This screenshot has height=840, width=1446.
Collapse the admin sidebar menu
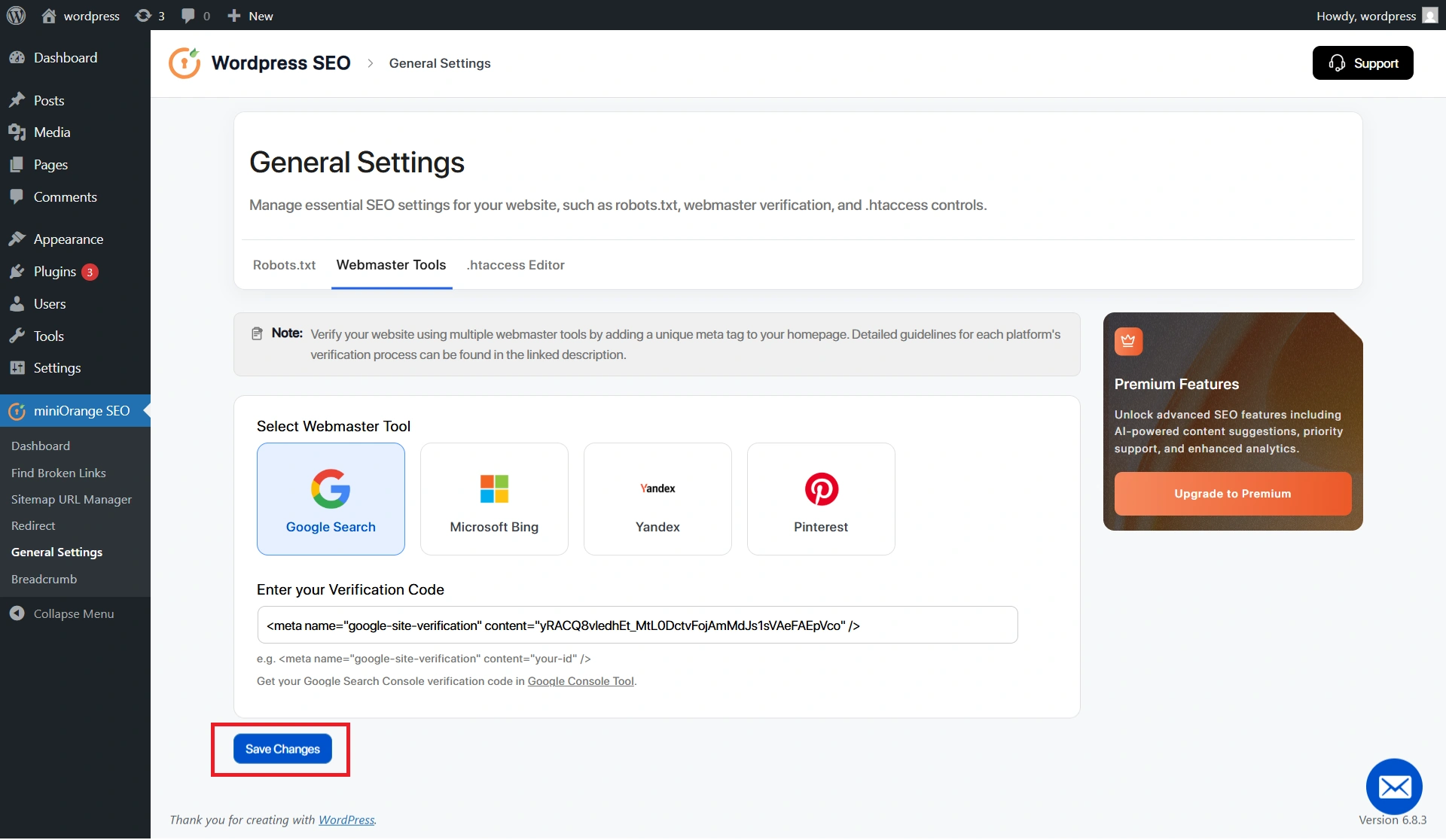[63, 613]
